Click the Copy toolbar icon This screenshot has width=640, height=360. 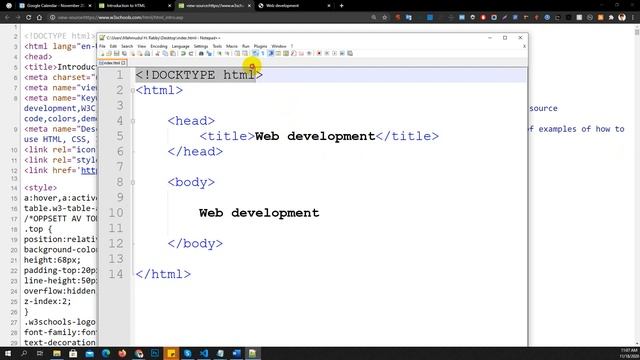[165, 53]
